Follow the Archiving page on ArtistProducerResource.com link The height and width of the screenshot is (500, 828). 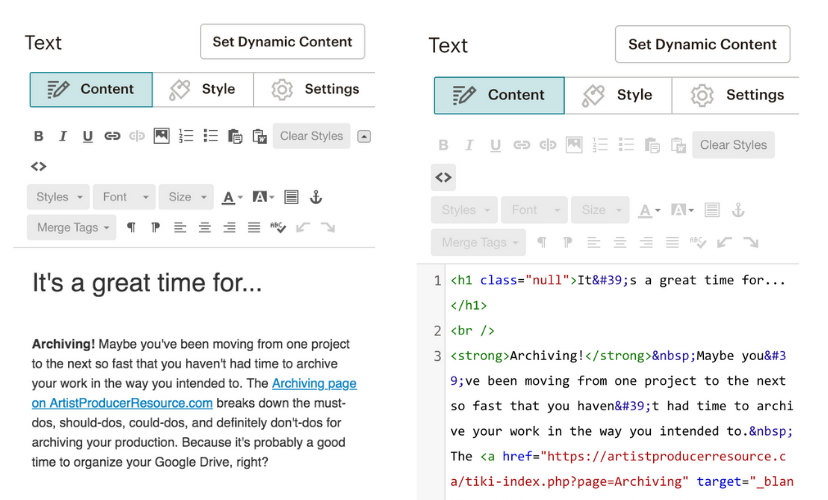pos(313,383)
